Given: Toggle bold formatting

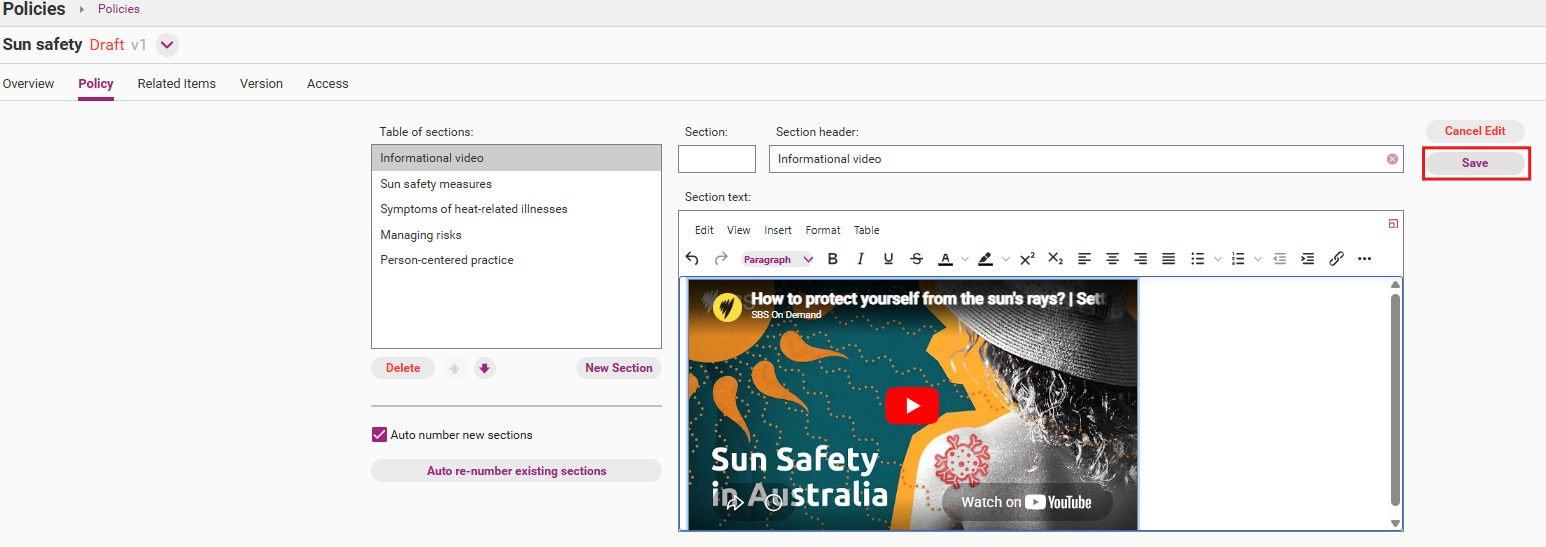Looking at the screenshot, I should (832, 259).
